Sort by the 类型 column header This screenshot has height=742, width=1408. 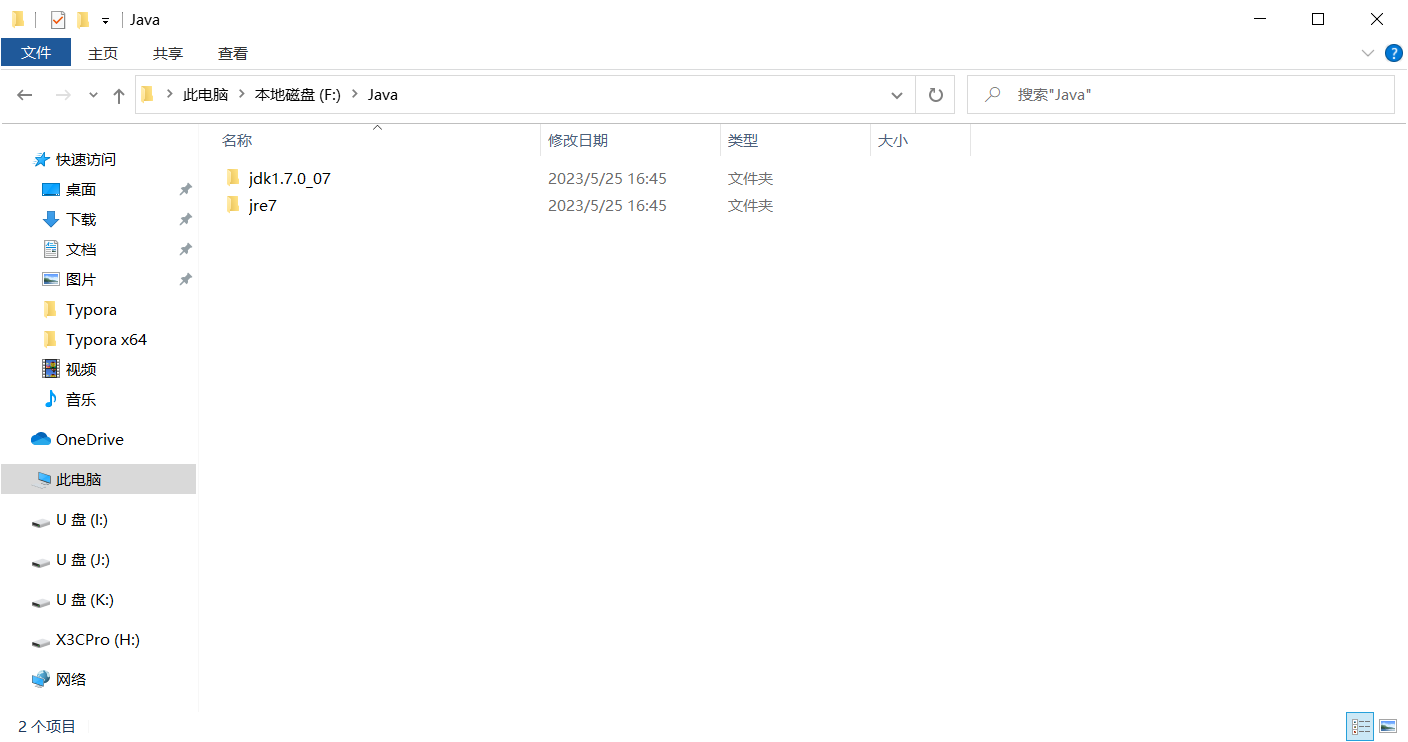743,141
